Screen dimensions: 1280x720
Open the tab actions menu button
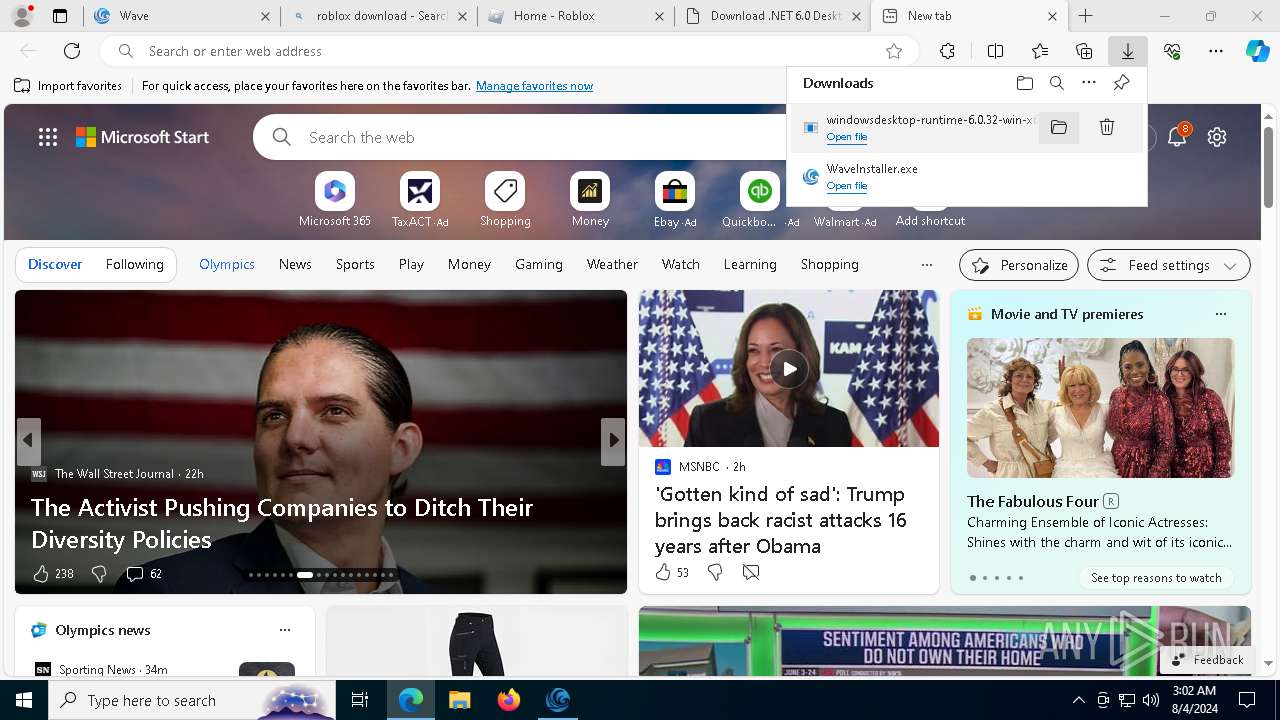pos(60,16)
